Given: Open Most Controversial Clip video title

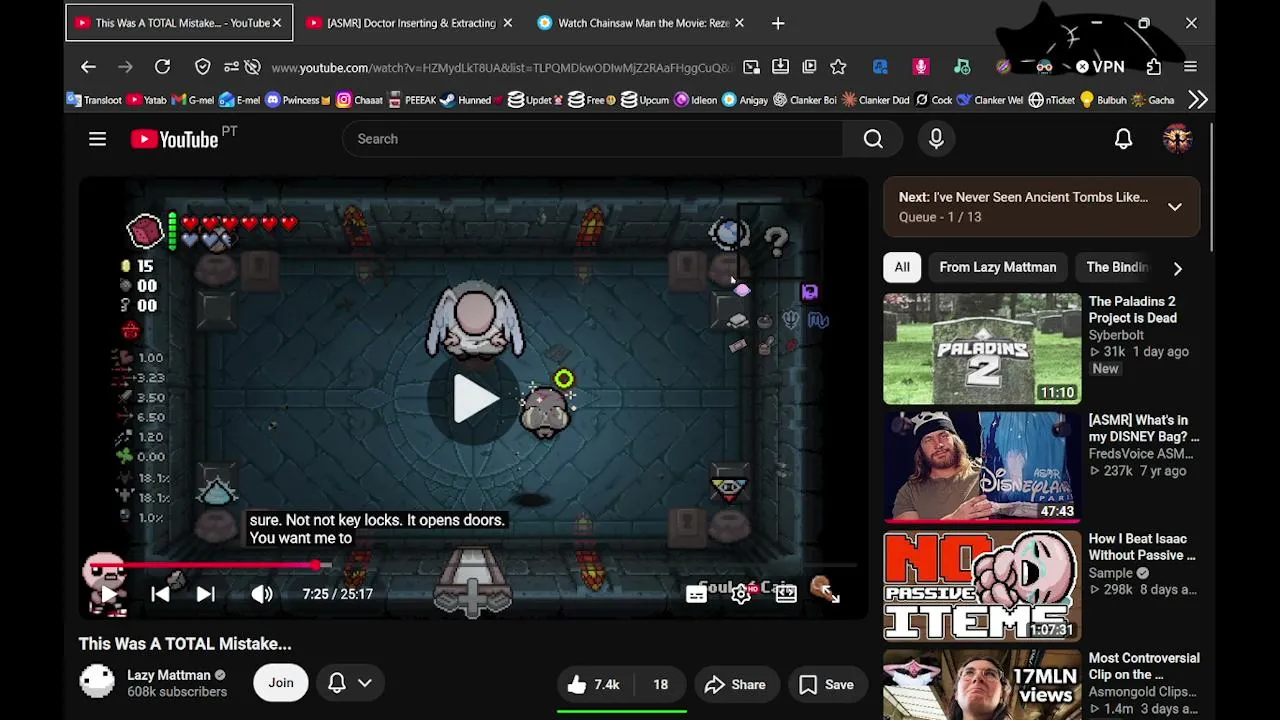Looking at the screenshot, I should pyautogui.click(x=1144, y=666).
